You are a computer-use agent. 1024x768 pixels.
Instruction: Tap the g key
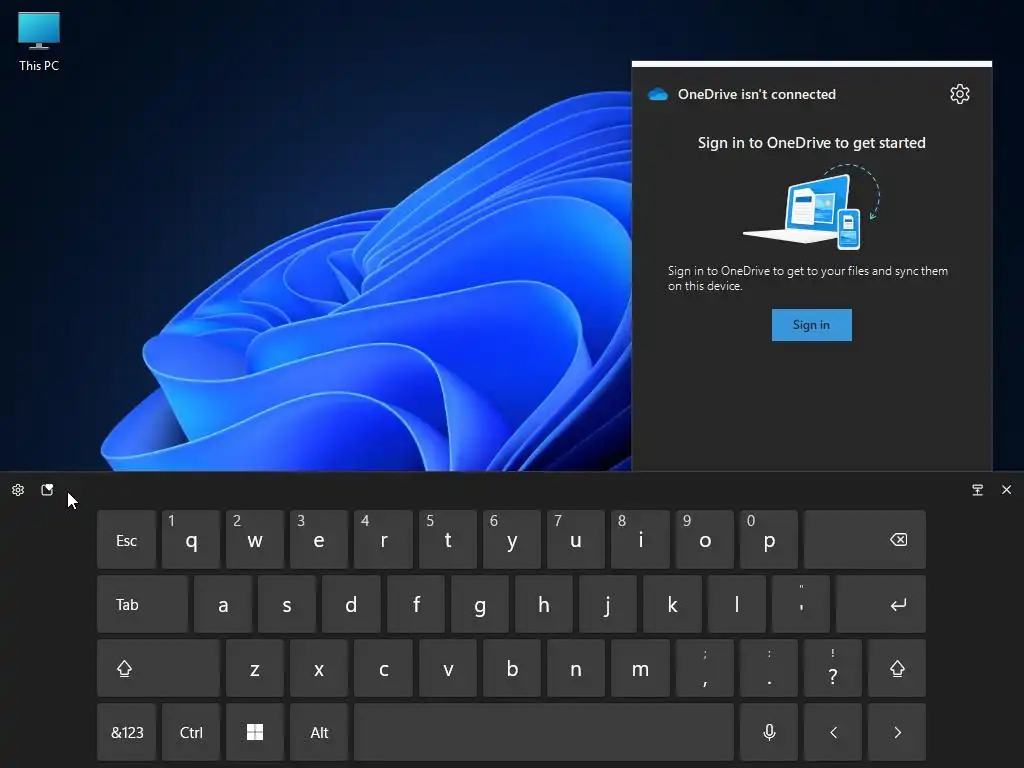(479, 604)
